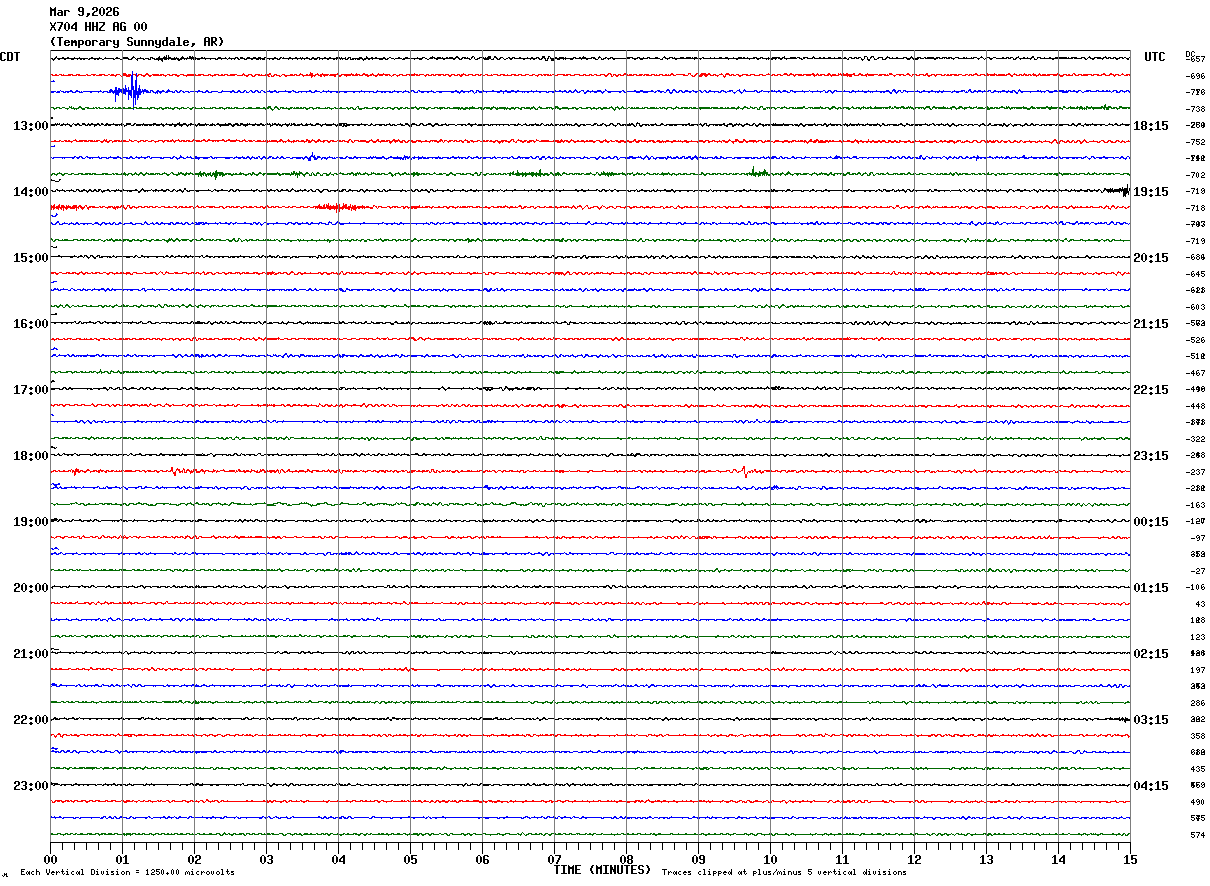
Task: Click minute '09' on the time axis
Action: 698,859
